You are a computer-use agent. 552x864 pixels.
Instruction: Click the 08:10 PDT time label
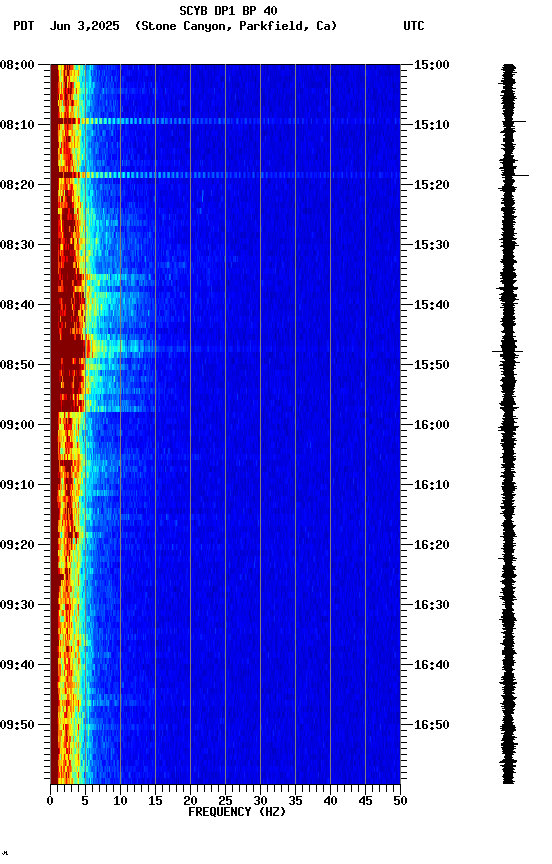[x=17, y=125]
